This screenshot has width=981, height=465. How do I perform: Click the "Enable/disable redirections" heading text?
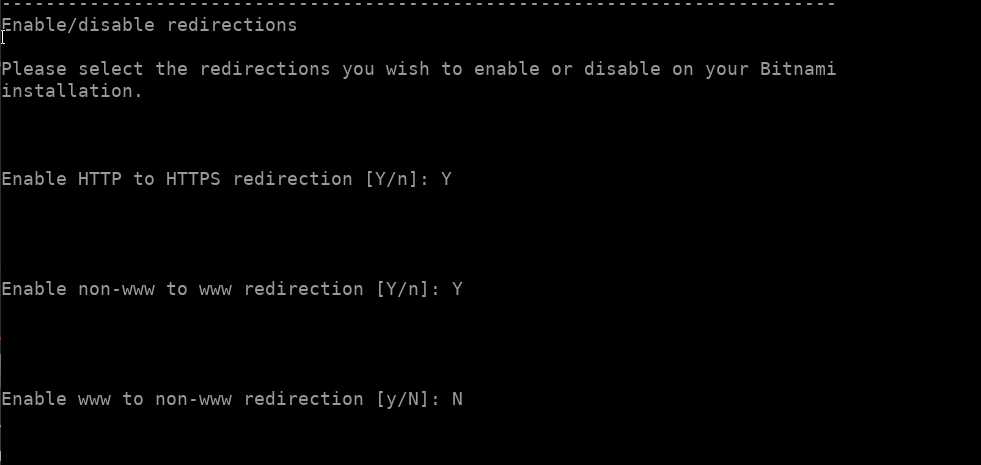pos(149,25)
